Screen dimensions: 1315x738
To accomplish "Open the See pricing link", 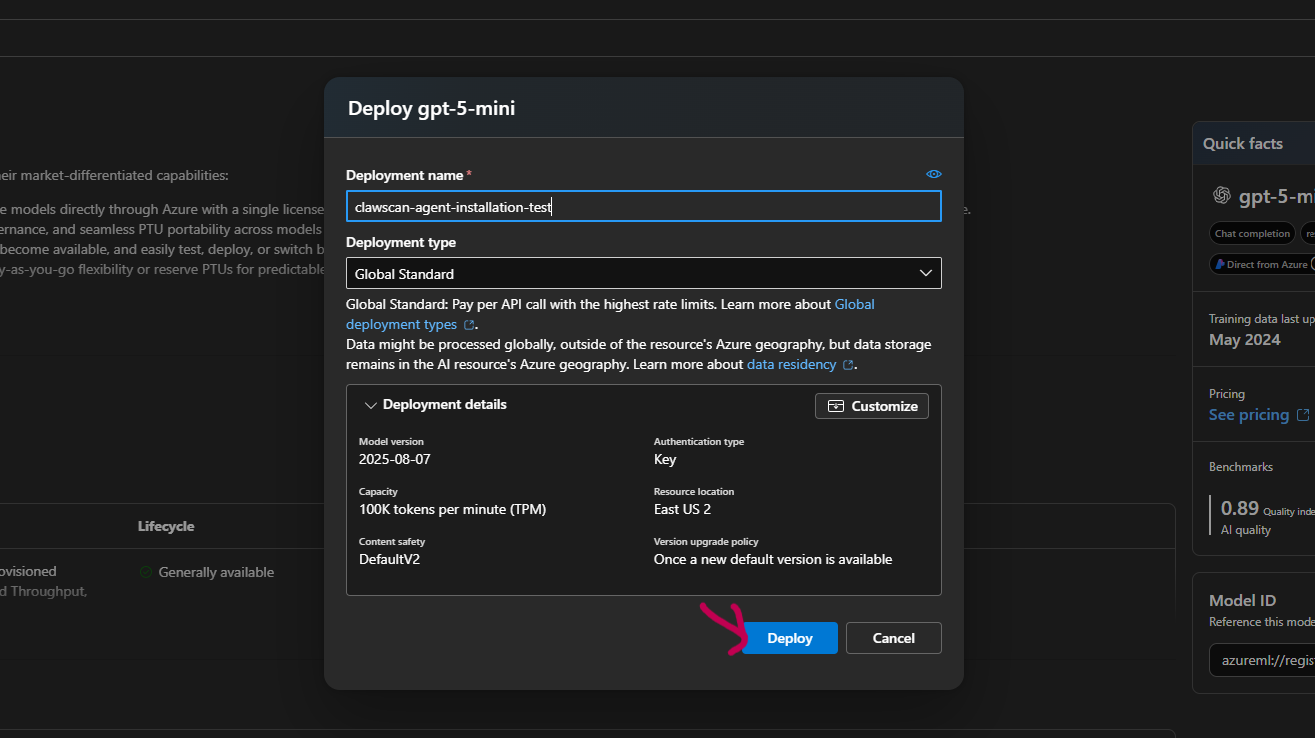I will pyautogui.click(x=1249, y=415).
